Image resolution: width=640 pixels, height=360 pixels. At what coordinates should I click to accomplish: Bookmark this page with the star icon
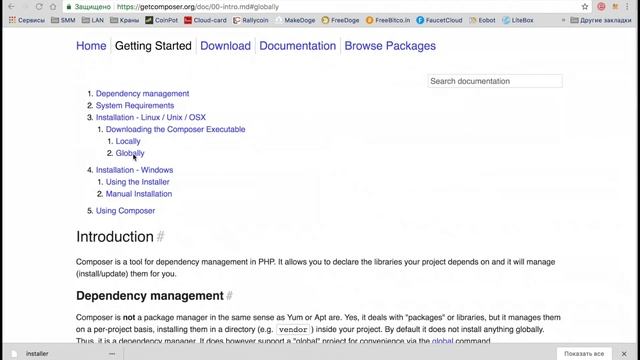coord(585,7)
